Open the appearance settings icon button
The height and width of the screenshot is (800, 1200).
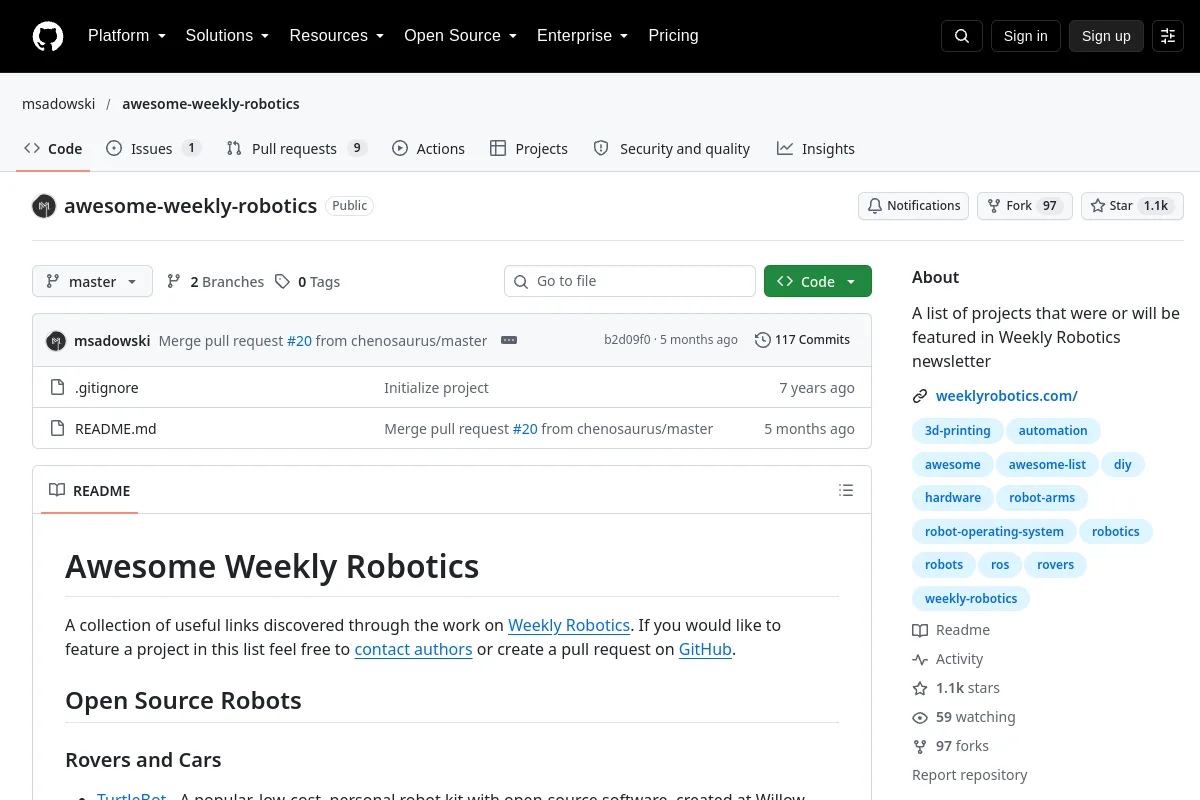1168,36
